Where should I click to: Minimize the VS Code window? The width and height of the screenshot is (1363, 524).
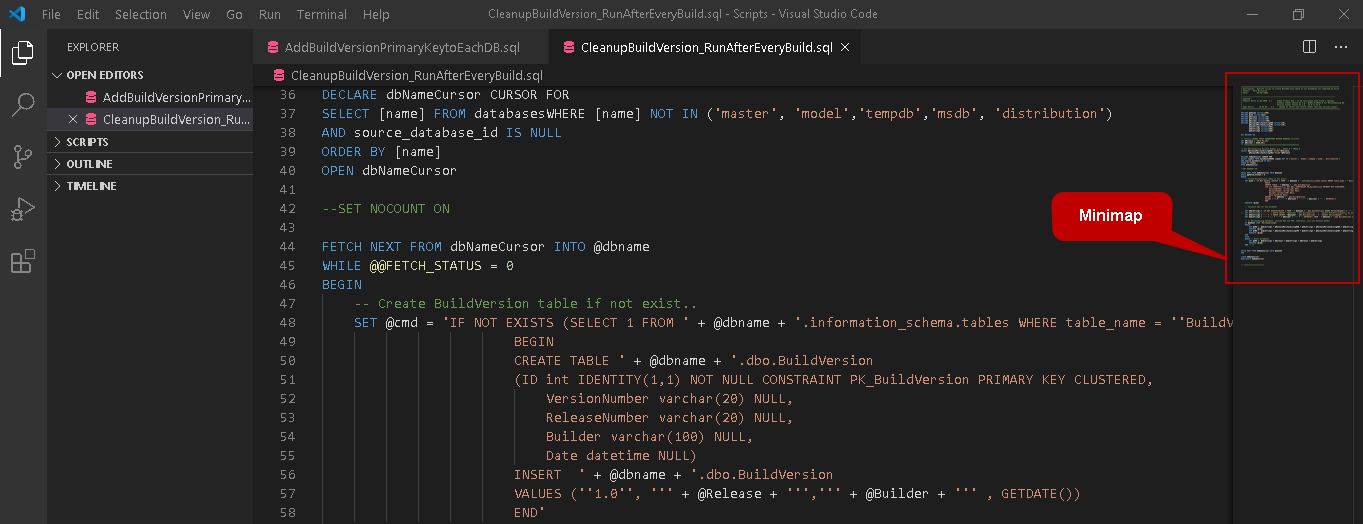[x=1252, y=14]
